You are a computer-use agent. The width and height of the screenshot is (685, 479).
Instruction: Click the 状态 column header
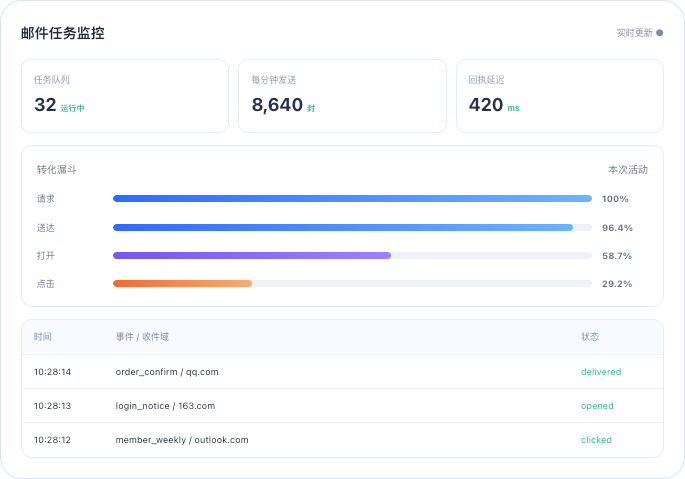(590, 337)
